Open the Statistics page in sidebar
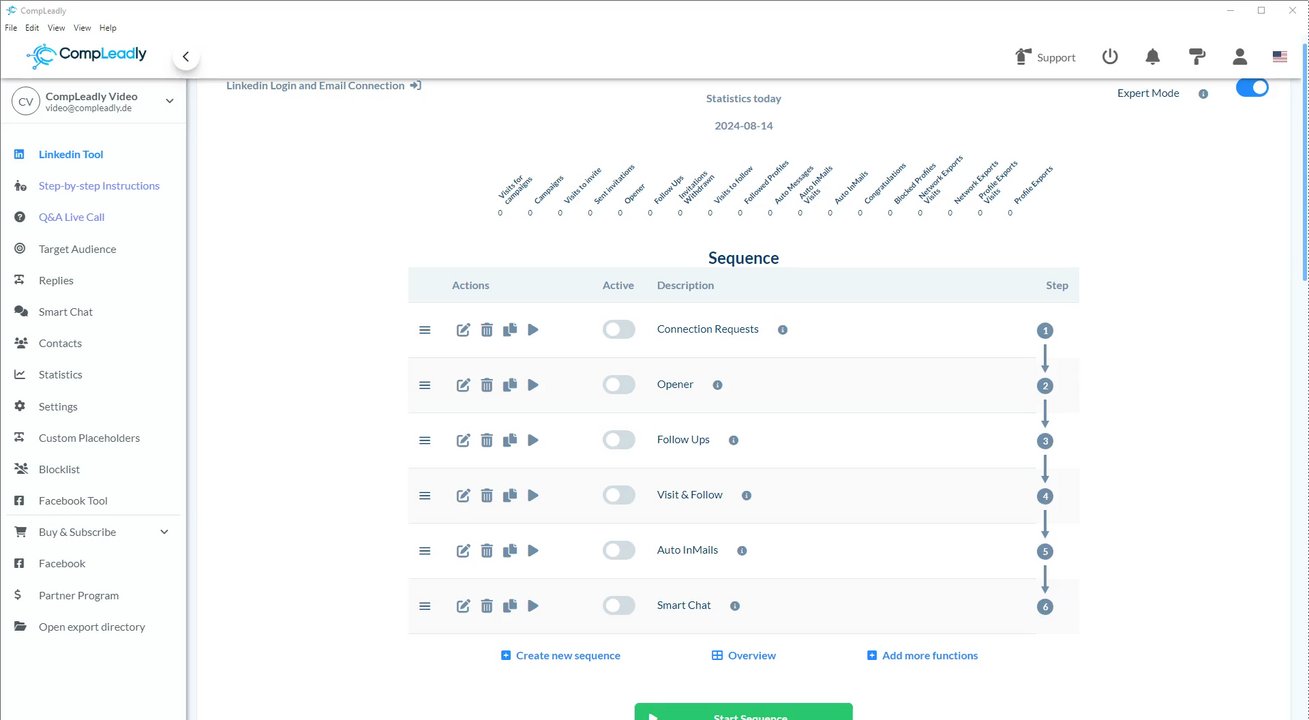The image size is (1309, 720). click(x=60, y=375)
